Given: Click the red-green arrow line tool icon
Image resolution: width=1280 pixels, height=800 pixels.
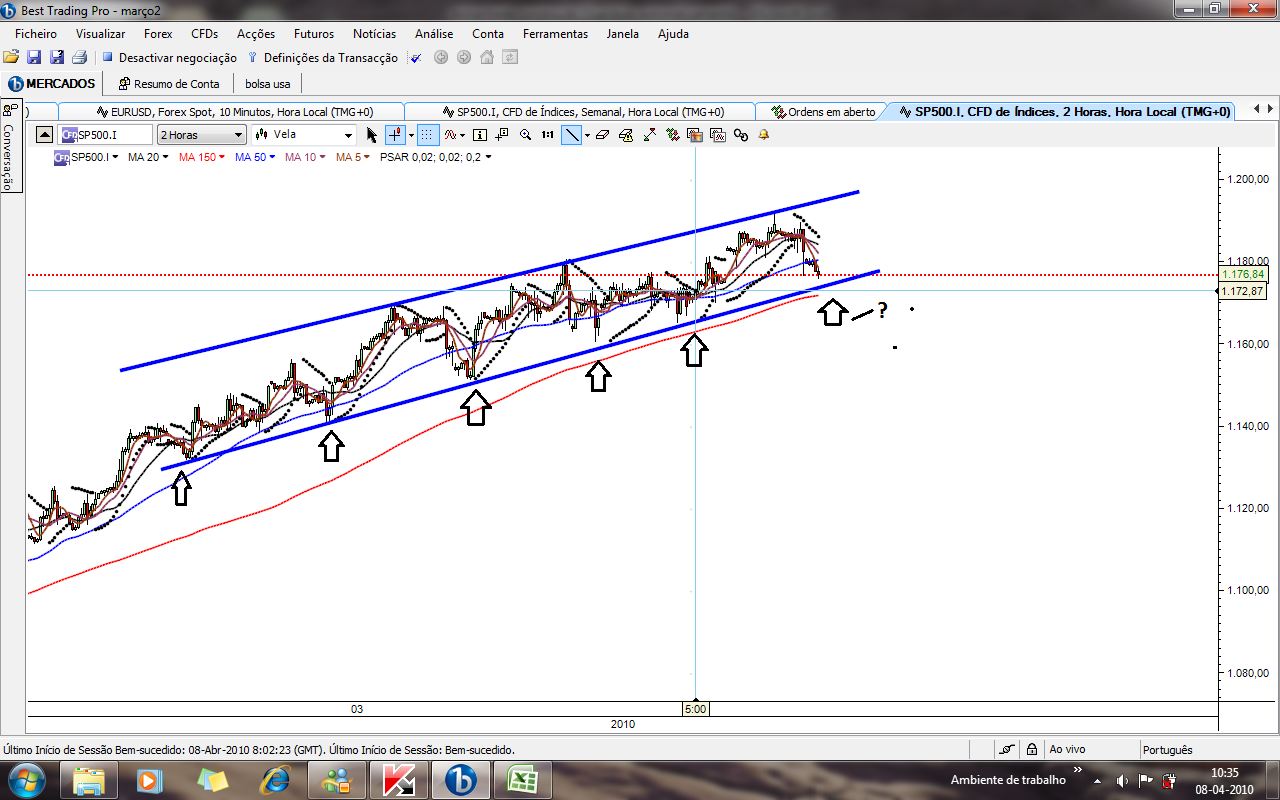Looking at the screenshot, I should [649, 135].
